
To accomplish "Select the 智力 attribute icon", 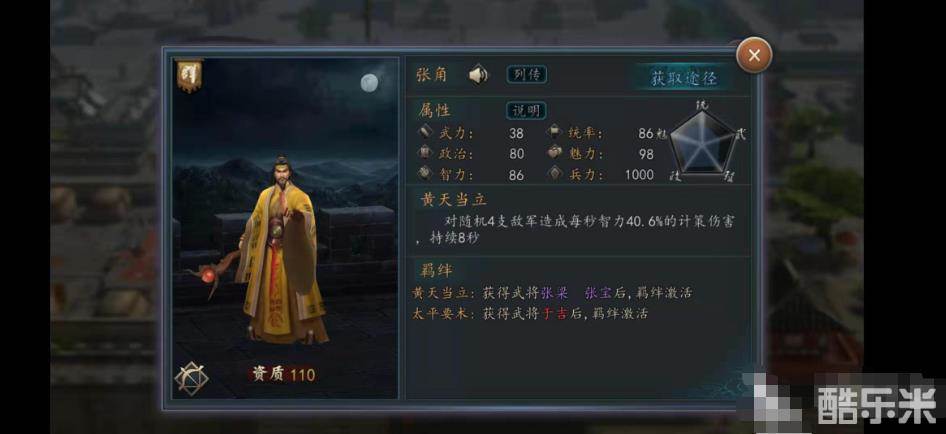I will [425, 174].
